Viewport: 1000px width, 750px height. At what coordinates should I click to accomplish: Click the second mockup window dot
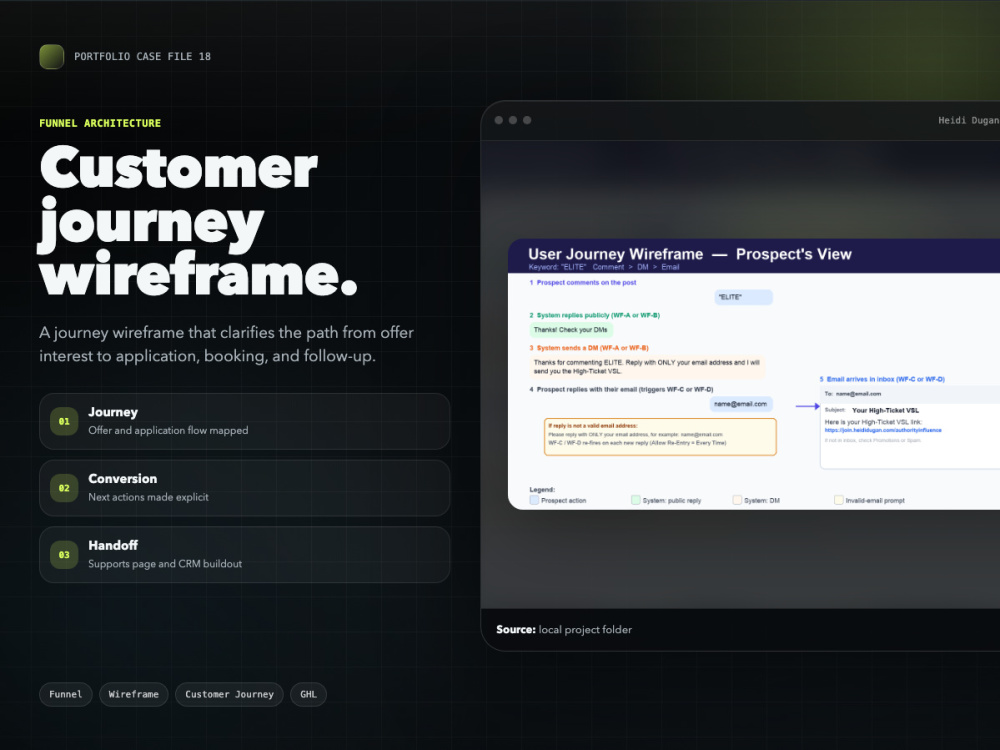[513, 121]
